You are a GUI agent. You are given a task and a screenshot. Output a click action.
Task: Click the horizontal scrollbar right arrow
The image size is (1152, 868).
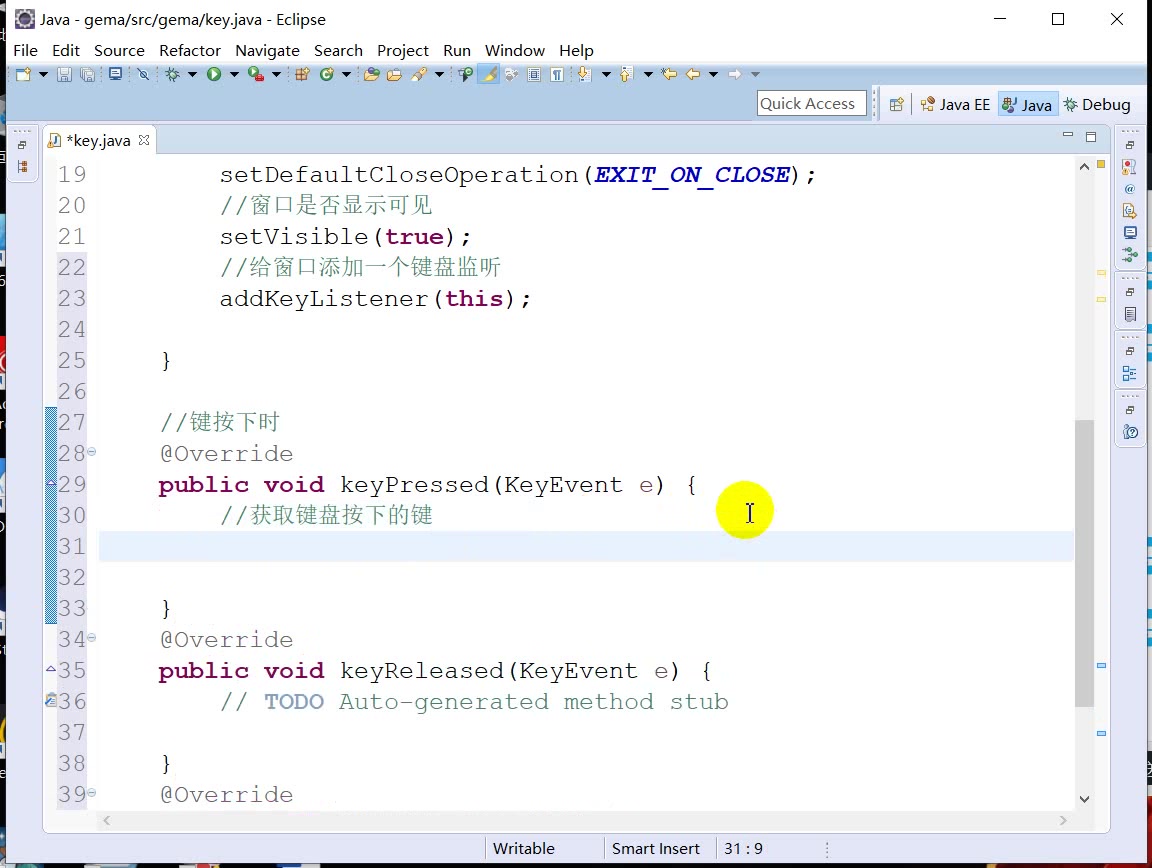tap(1063, 820)
